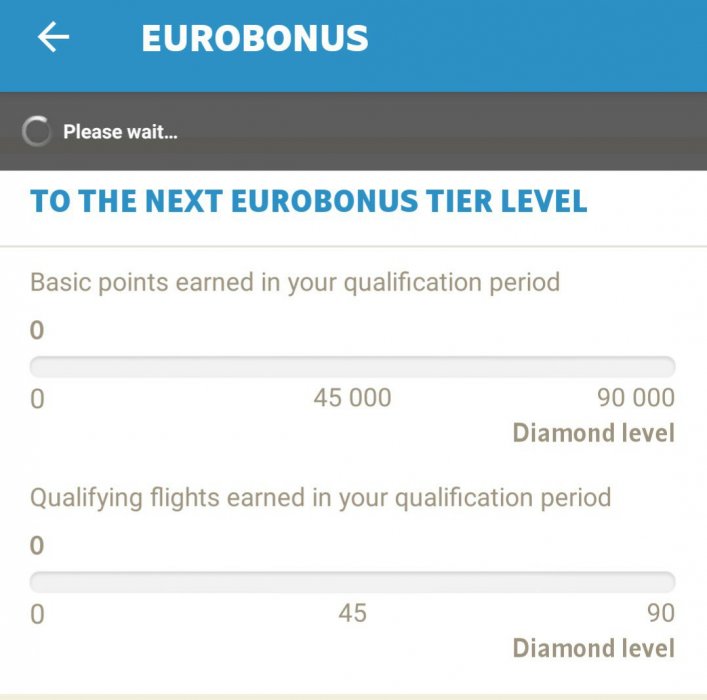Select 'To the next EuroBonus tier level' heading

pyautogui.click(x=308, y=201)
